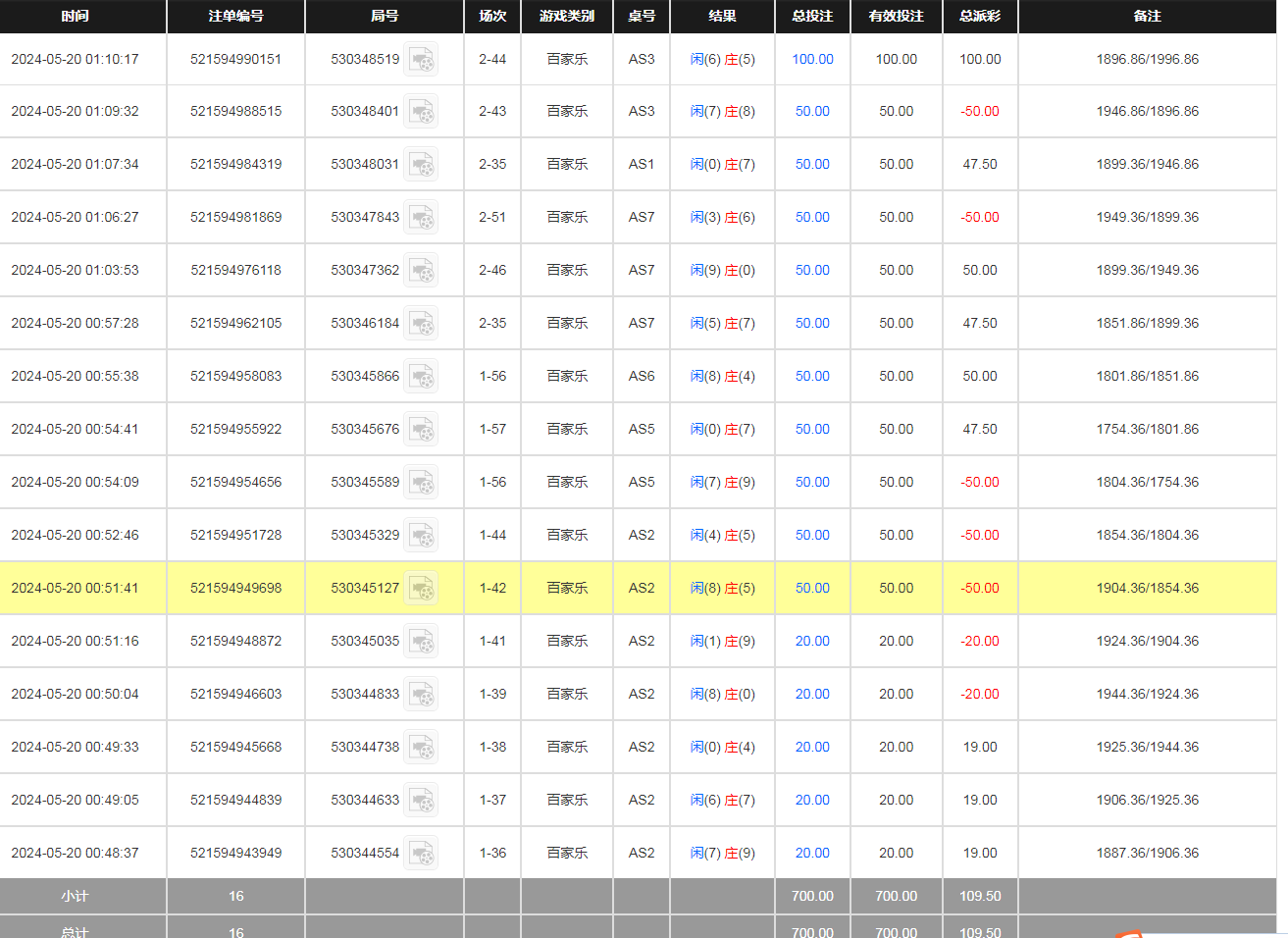Image resolution: width=1288 pixels, height=938 pixels.
Task: Open video replay icon for round 530344554
Action: [x=422, y=854]
